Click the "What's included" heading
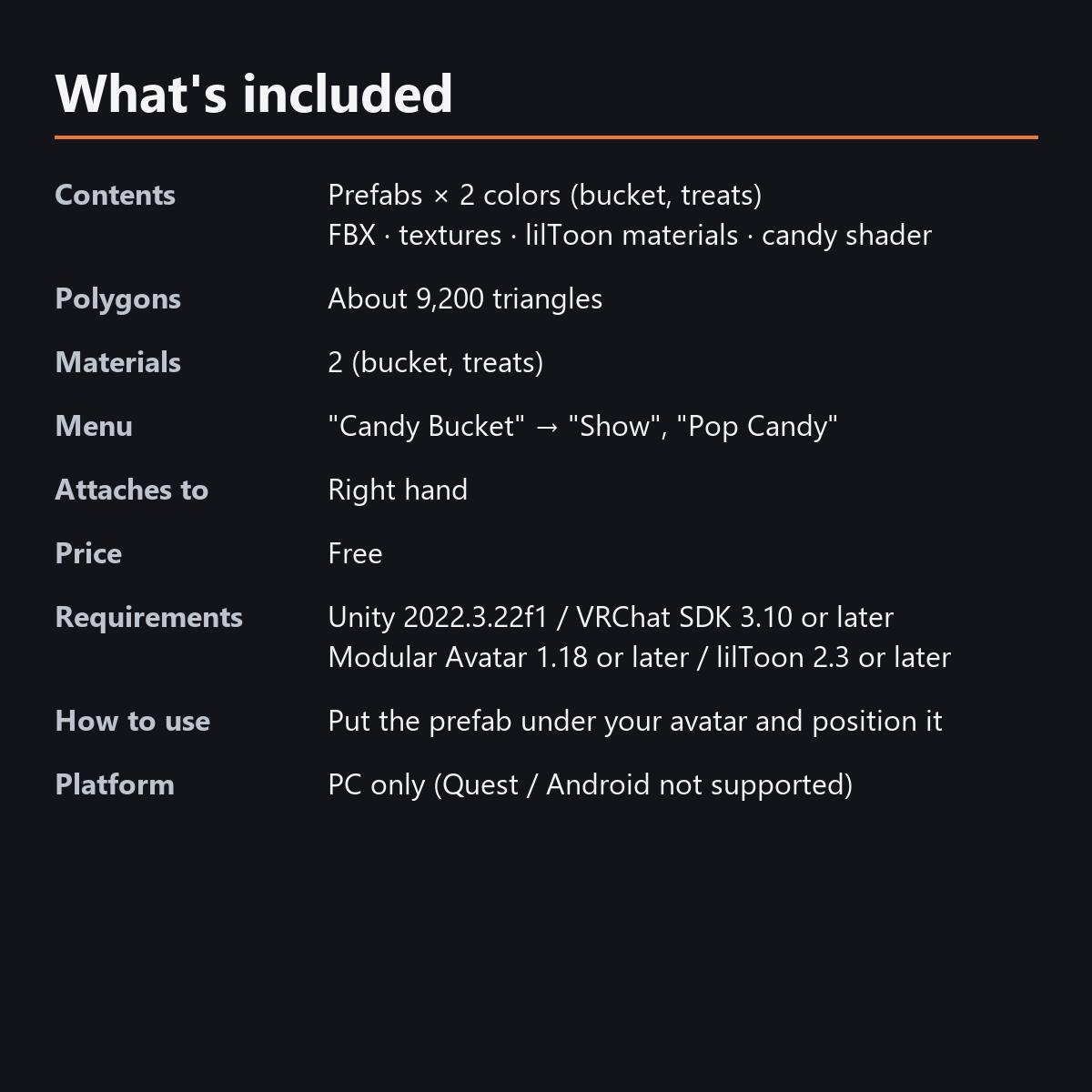Image resolution: width=1092 pixels, height=1092 pixels. 254,94
